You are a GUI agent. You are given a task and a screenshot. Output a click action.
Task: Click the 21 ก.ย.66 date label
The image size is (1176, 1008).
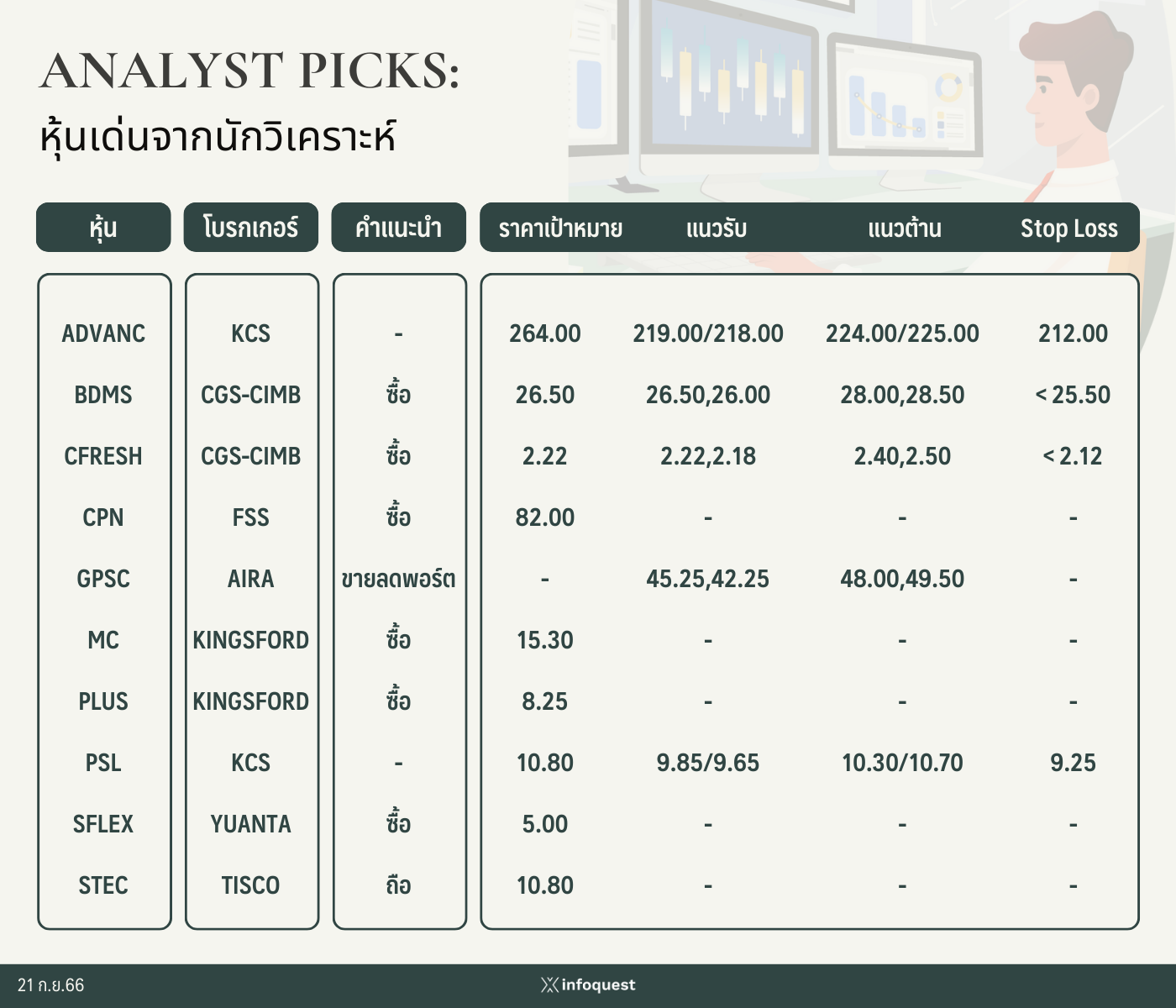click(51, 985)
